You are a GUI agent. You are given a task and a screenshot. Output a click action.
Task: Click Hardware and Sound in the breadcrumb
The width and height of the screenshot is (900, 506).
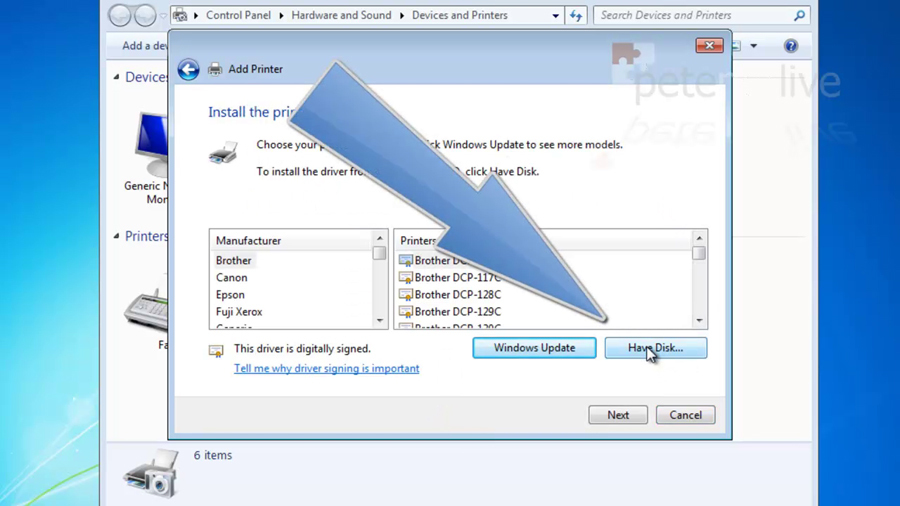coord(342,15)
